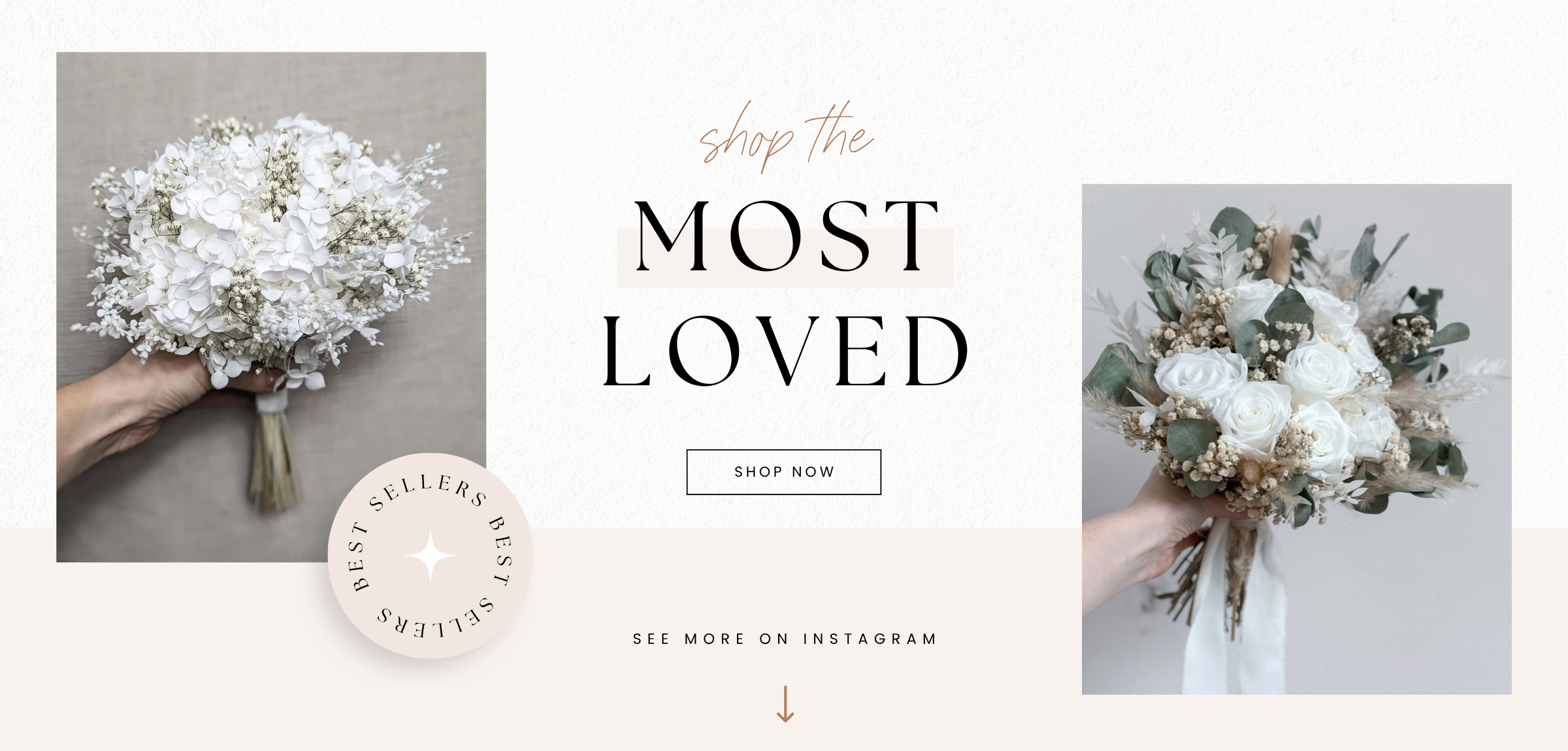
Task: Click the BEST text on badge's right side
Action: 501,551
